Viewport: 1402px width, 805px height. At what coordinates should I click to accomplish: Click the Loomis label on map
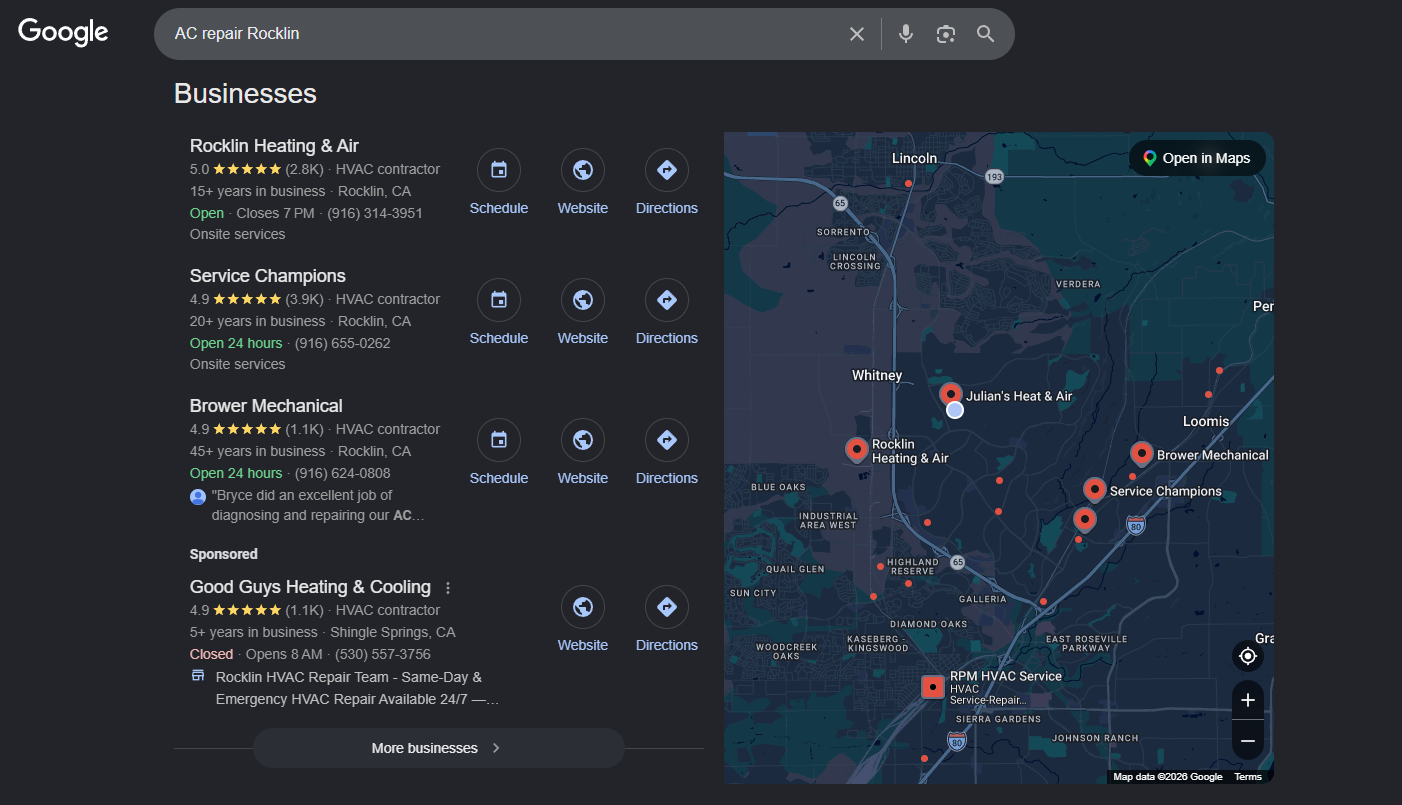1206,421
